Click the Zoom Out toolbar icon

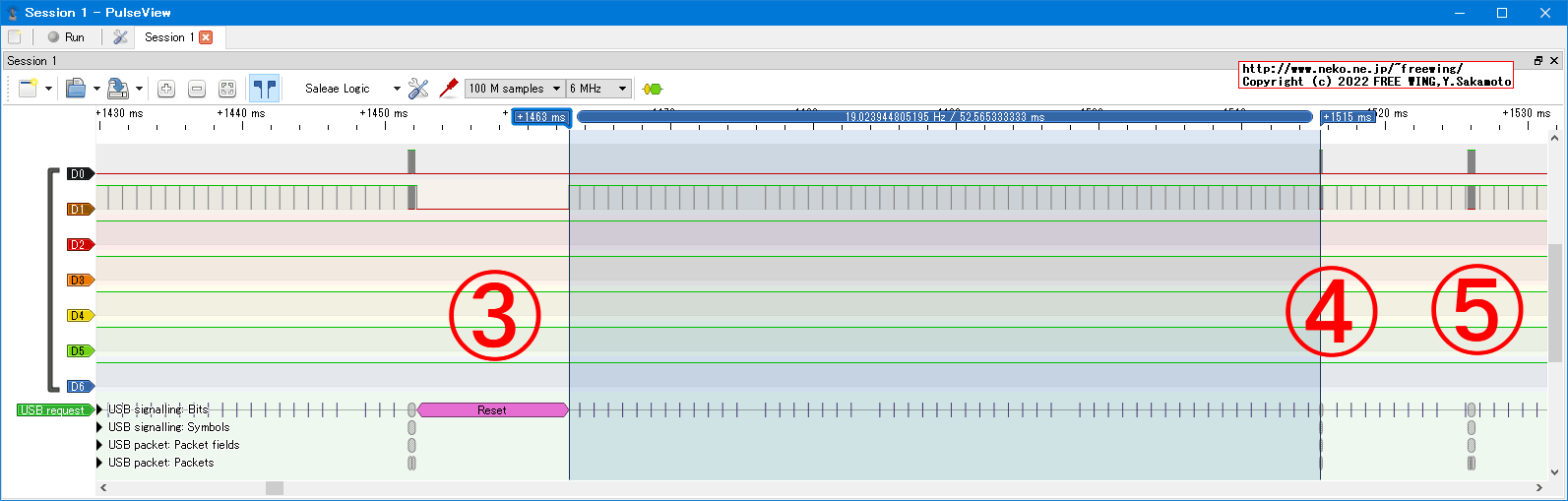click(x=197, y=89)
